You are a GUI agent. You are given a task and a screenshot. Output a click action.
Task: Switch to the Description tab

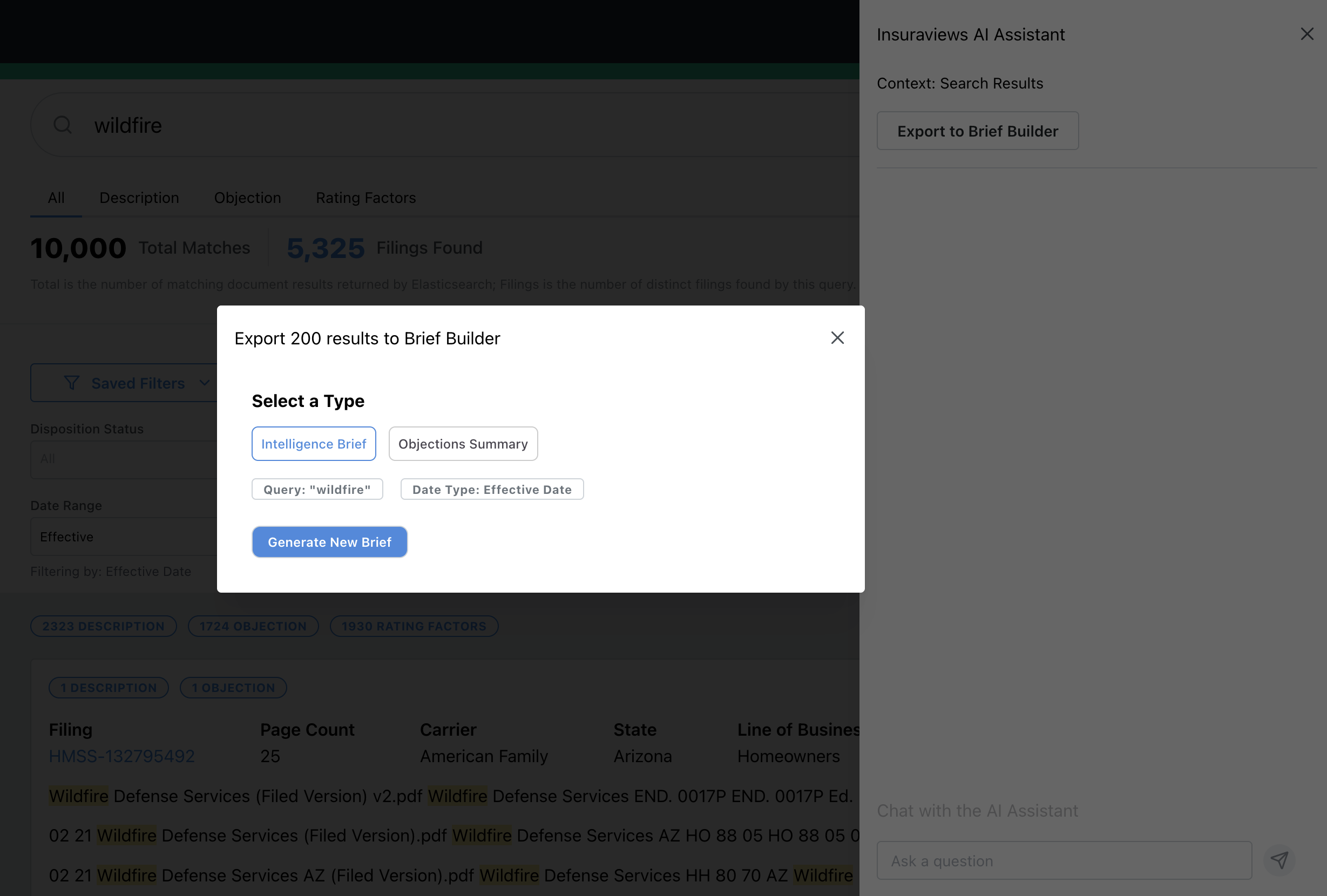coord(139,198)
